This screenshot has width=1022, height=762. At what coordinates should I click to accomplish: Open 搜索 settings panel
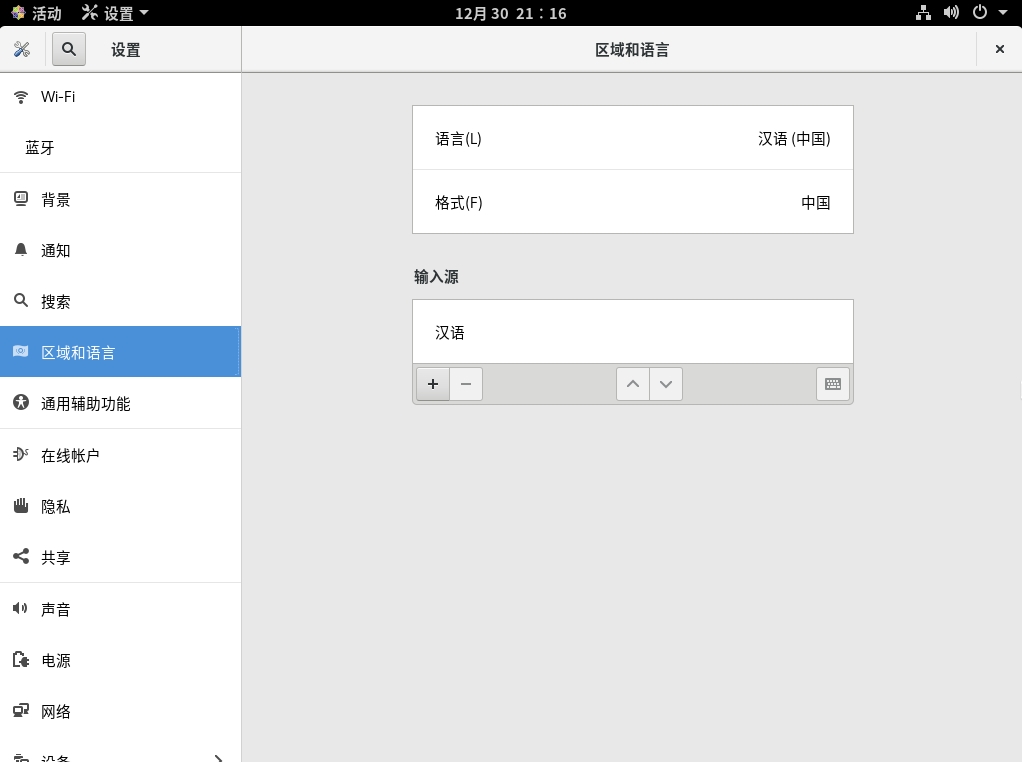pyautogui.click(x=121, y=301)
